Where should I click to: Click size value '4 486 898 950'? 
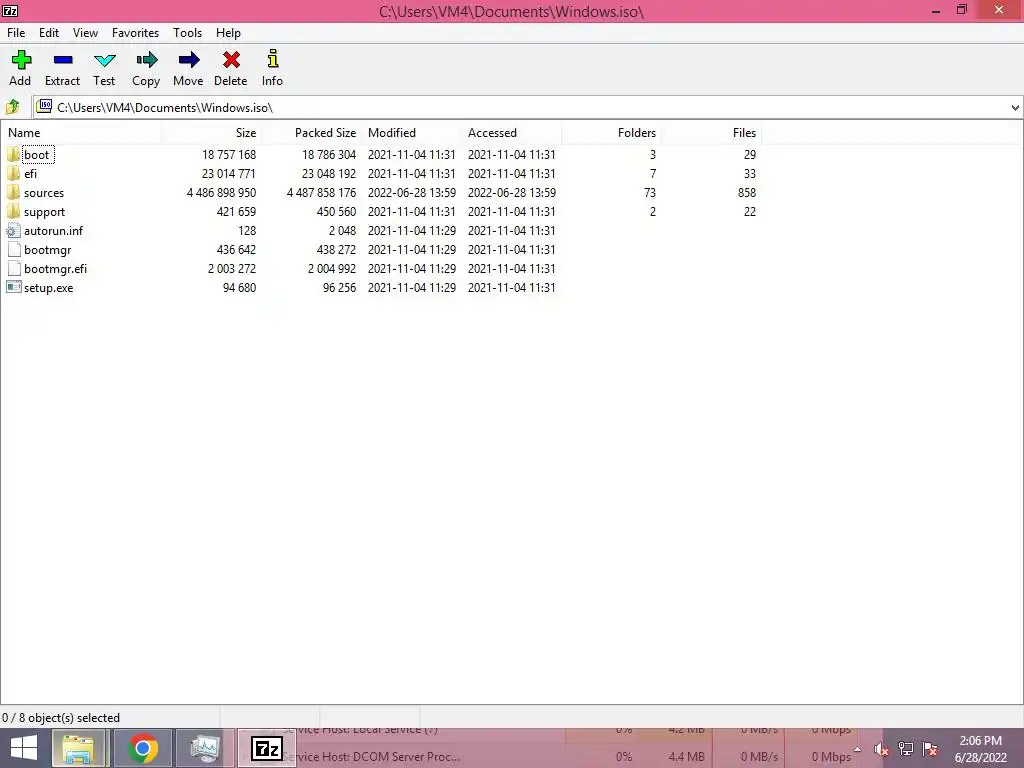click(221, 193)
